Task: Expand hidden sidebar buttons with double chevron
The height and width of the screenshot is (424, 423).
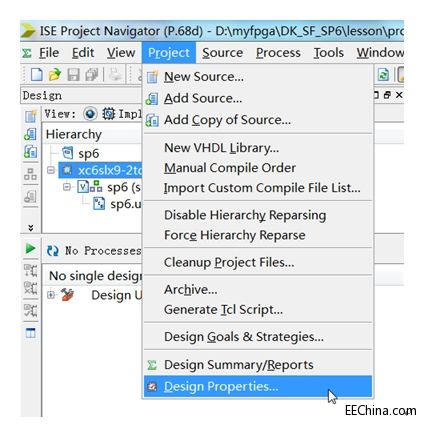Action: [31, 228]
